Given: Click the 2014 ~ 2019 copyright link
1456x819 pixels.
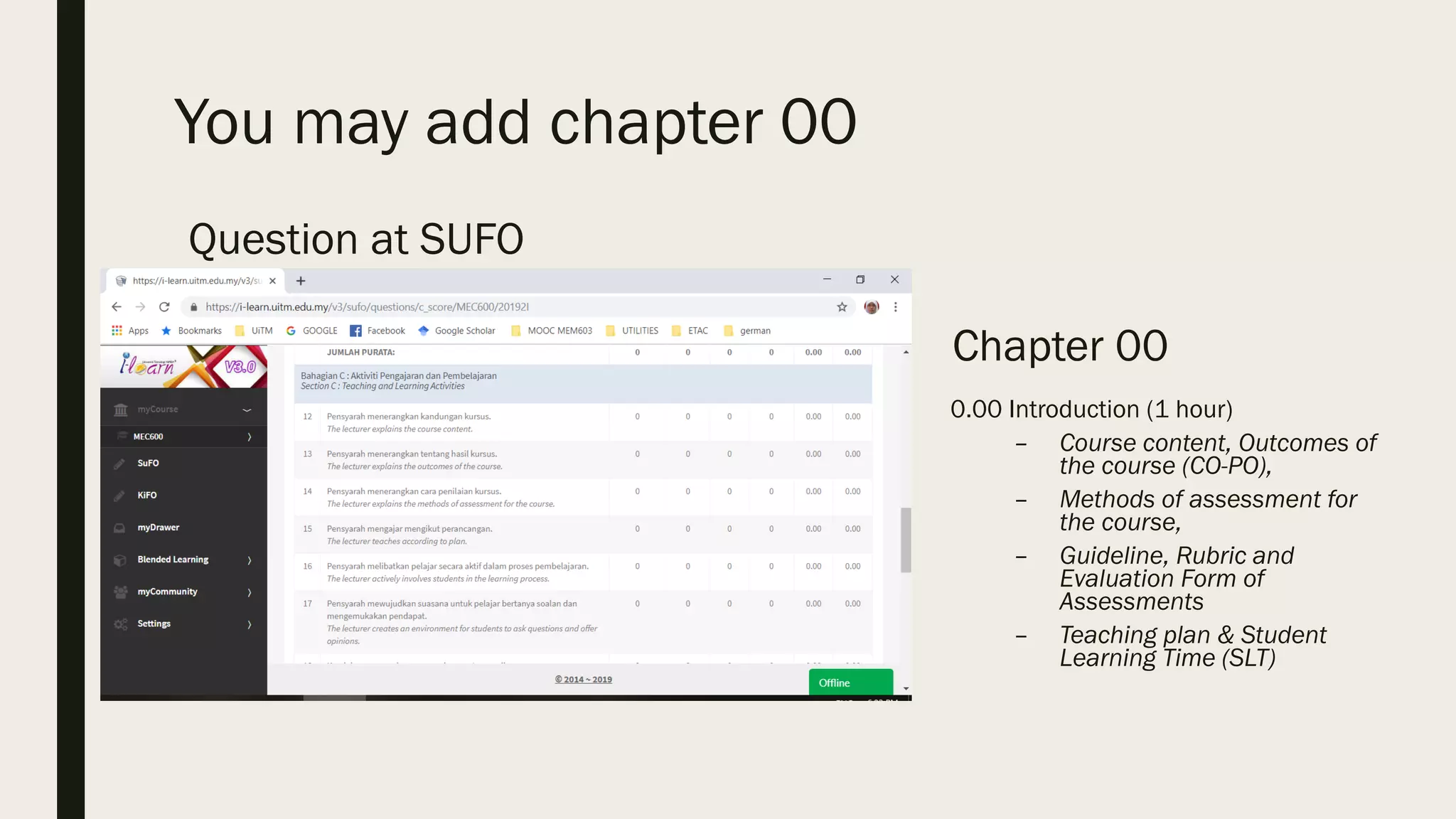Looking at the screenshot, I should tap(583, 680).
